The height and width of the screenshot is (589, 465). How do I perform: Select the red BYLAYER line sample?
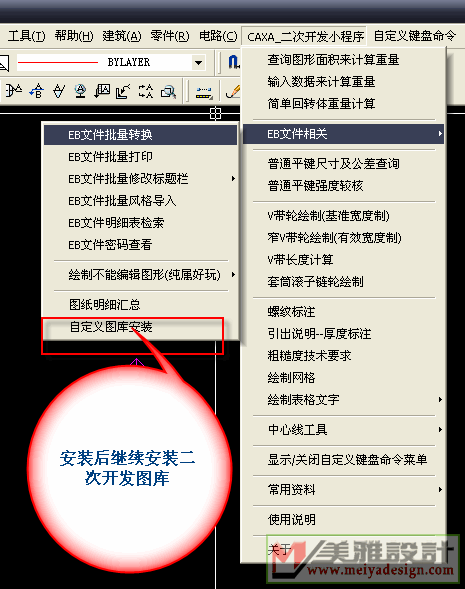(58, 62)
